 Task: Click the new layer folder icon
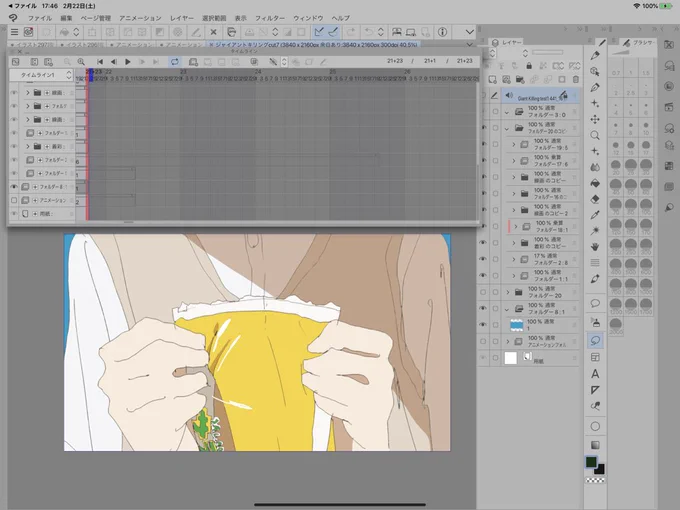pos(520,79)
